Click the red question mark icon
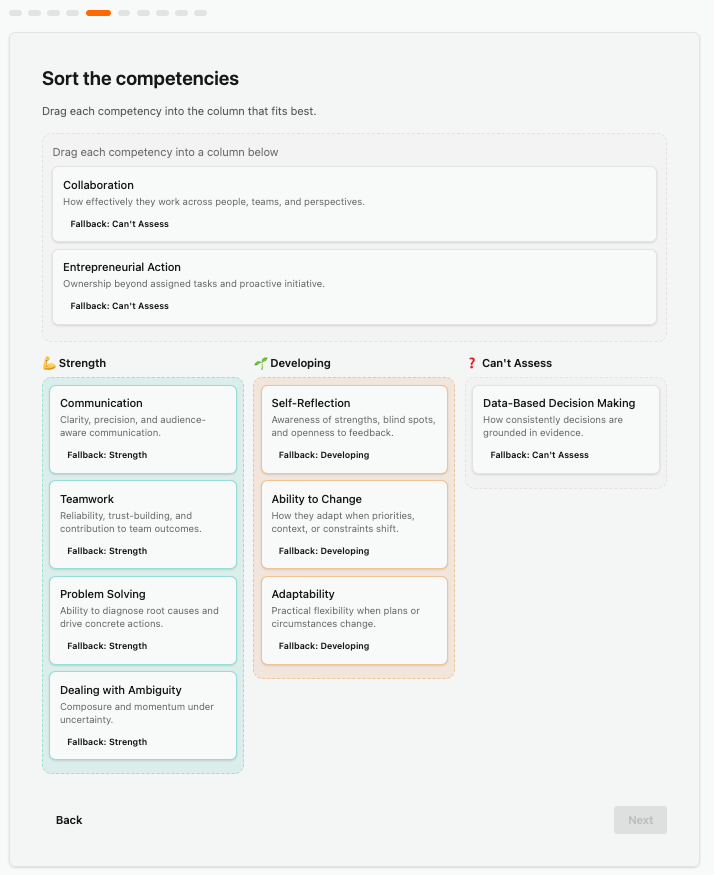 (x=472, y=363)
